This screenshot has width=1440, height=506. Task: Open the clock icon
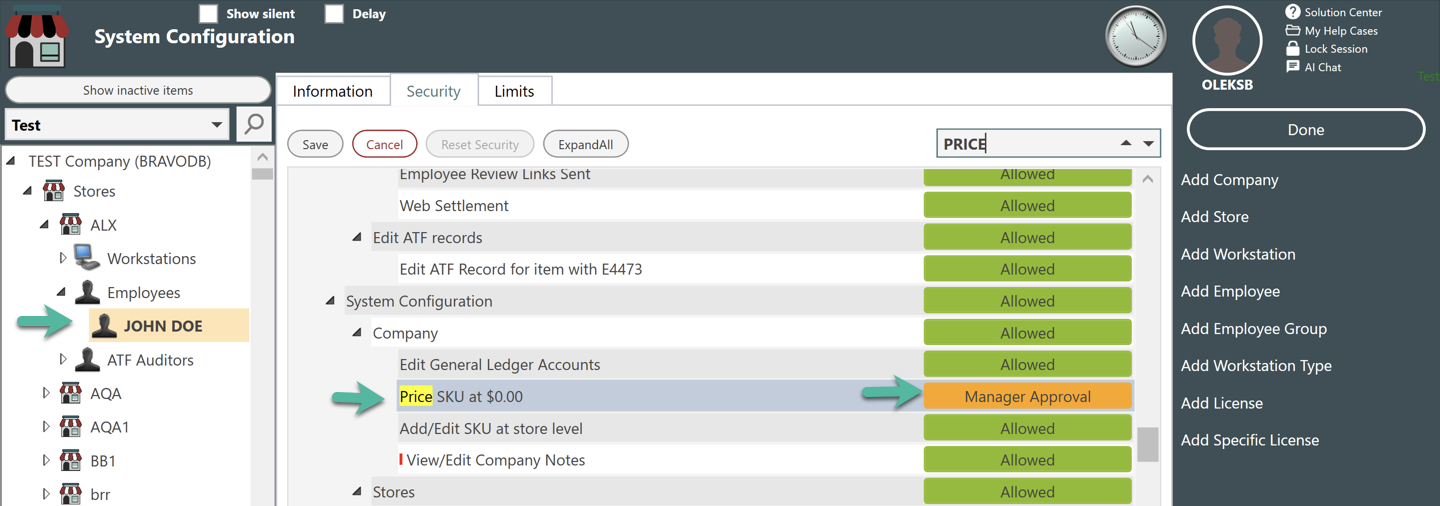click(x=1135, y=37)
